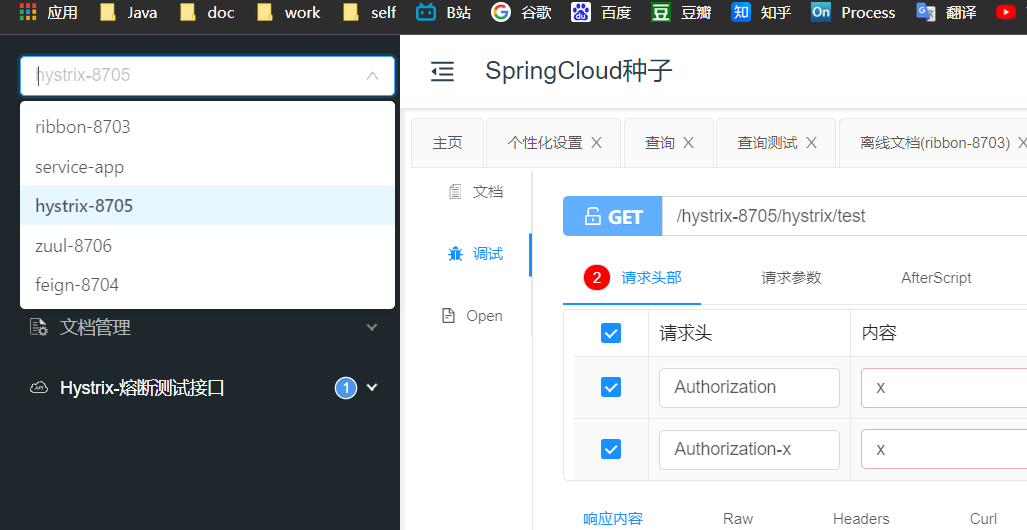Open the 谷歌 Google bookmark

click(x=521, y=12)
